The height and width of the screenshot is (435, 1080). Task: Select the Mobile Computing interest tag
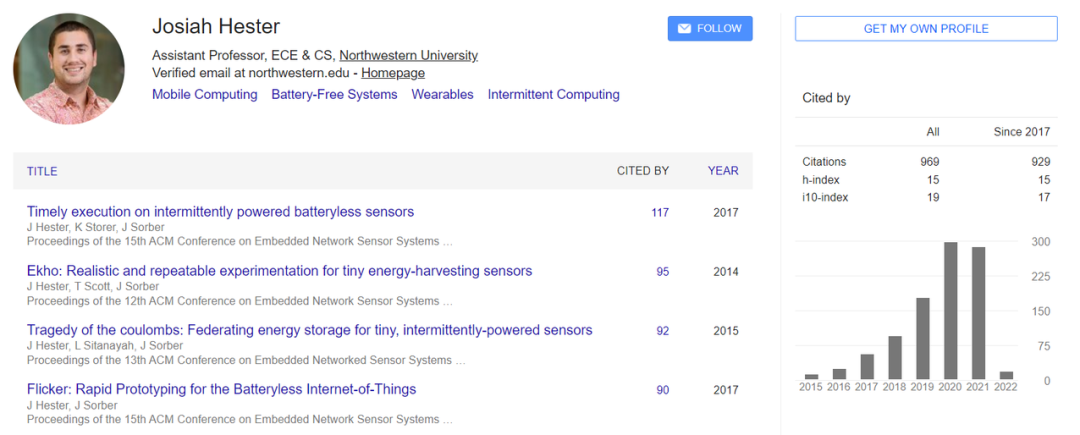pyautogui.click(x=204, y=95)
